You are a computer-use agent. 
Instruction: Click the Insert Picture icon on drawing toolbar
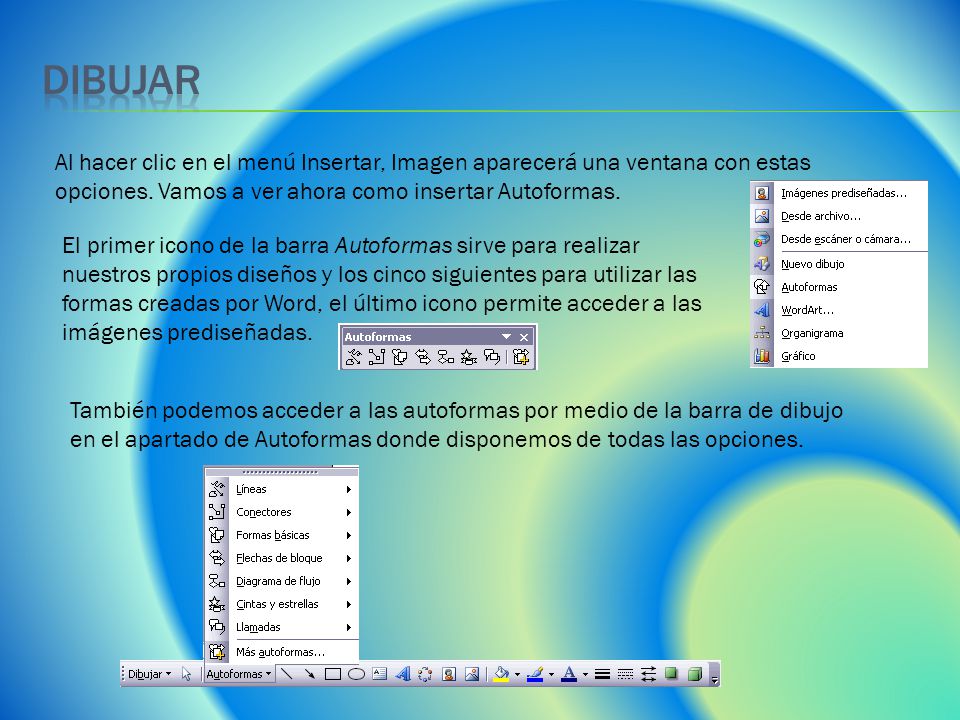[472, 674]
